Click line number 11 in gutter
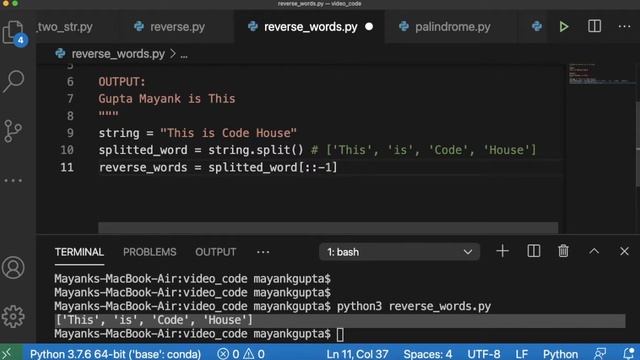This screenshot has width=640, height=360. pos(67,167)
